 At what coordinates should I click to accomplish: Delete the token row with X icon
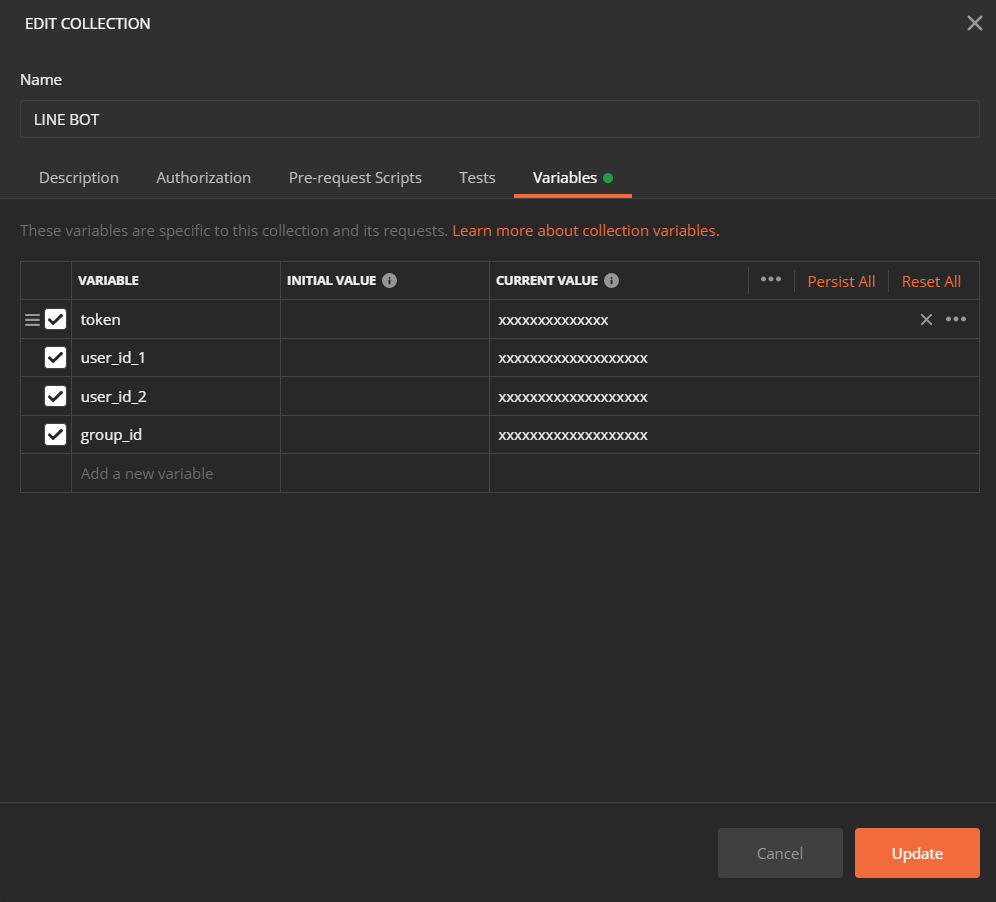(x=926, y=320)
